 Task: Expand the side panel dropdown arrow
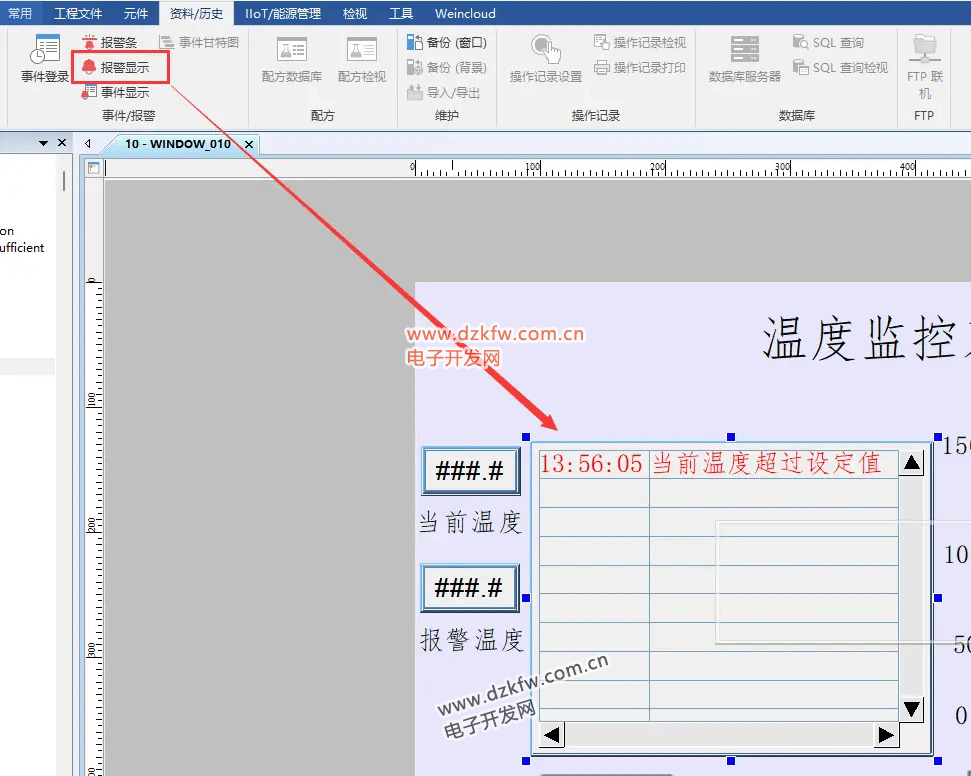(x=43, y=143)
